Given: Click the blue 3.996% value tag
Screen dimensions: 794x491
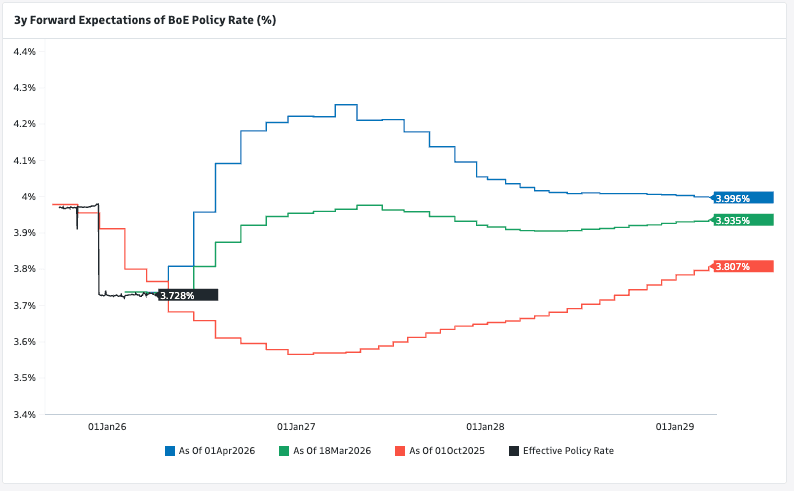Looking at the screenshot, I should [x=744, y=197].
